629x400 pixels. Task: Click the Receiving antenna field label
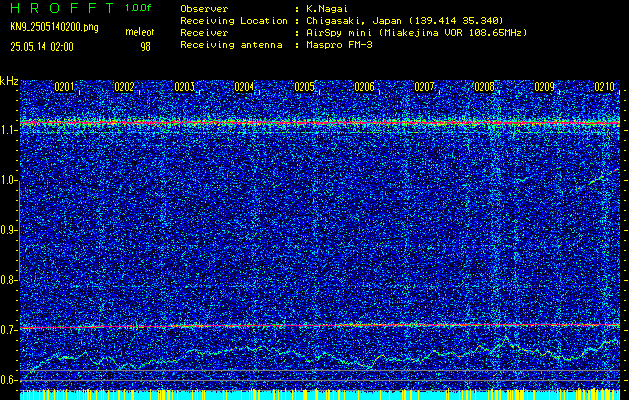point(231,45)
